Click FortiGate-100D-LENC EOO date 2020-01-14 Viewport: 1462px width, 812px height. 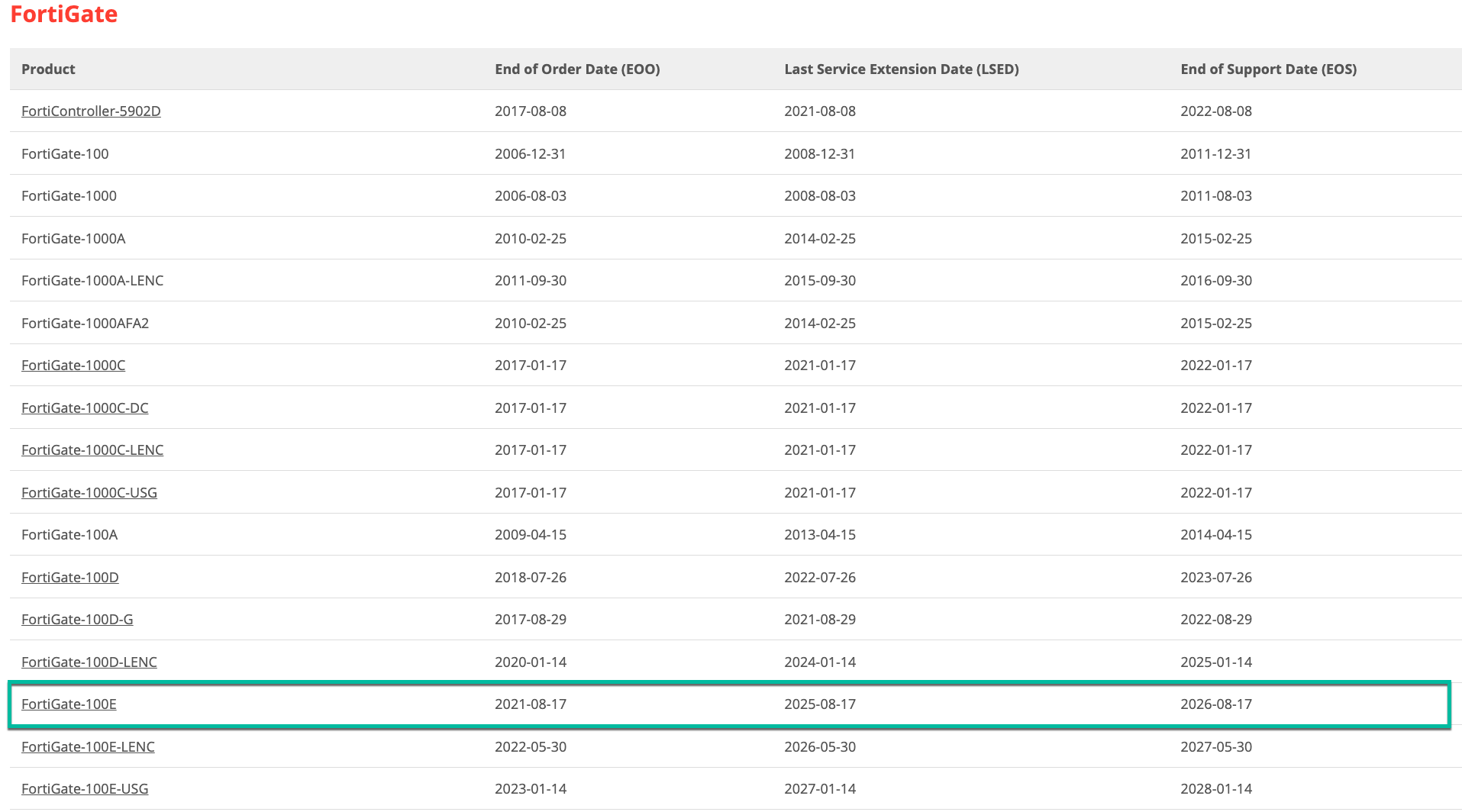[531, 662]
